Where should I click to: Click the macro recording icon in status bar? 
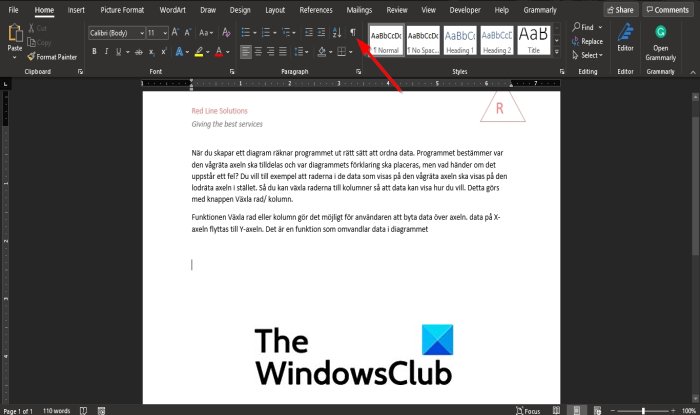point(101,411)
